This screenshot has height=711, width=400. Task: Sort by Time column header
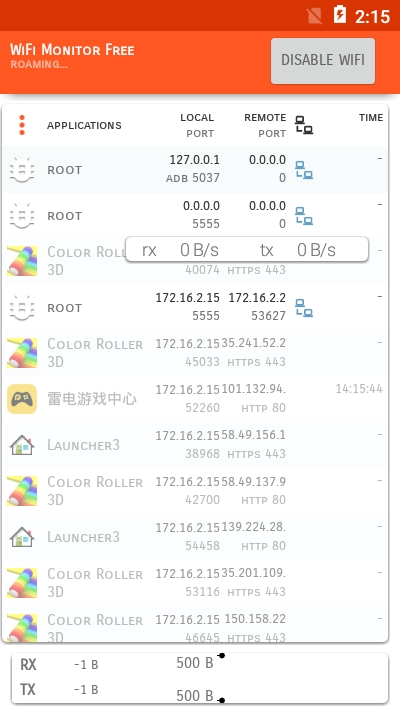(x=371, y=118)
